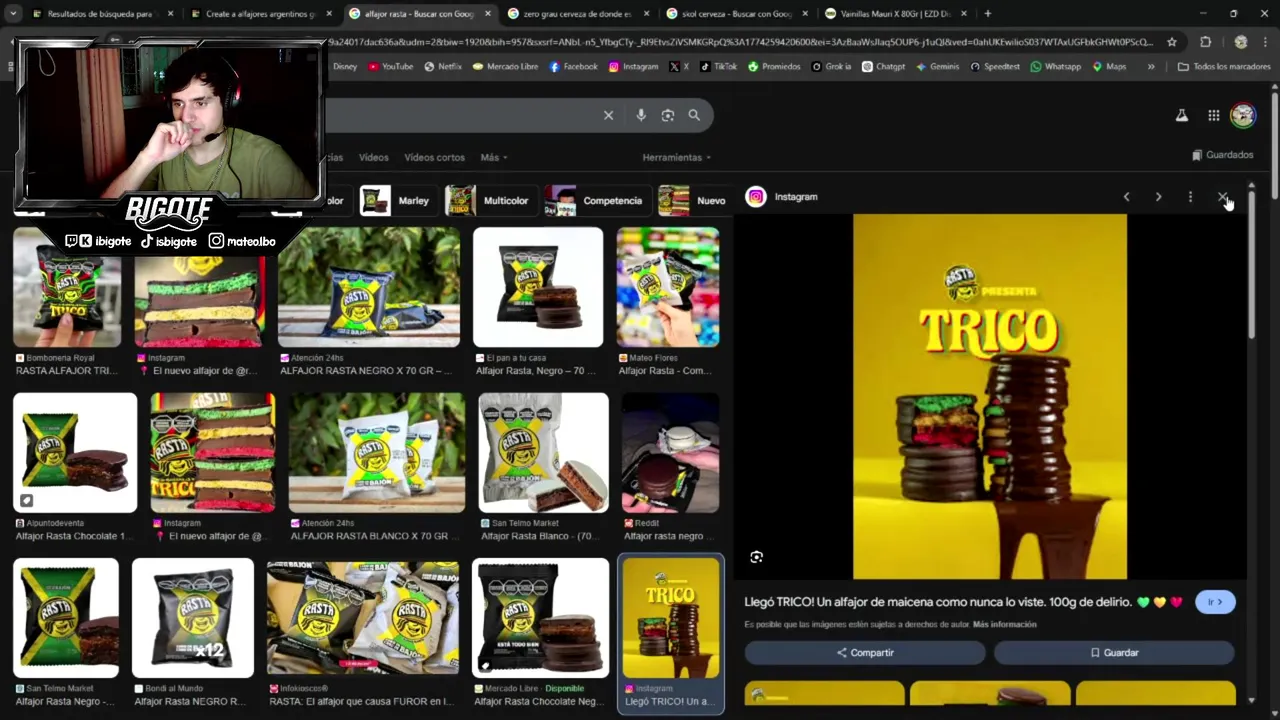Go to the next image in preview panel
Image resolution: width=1280 pixels, height=720 pixels.
click(1158, 197)
